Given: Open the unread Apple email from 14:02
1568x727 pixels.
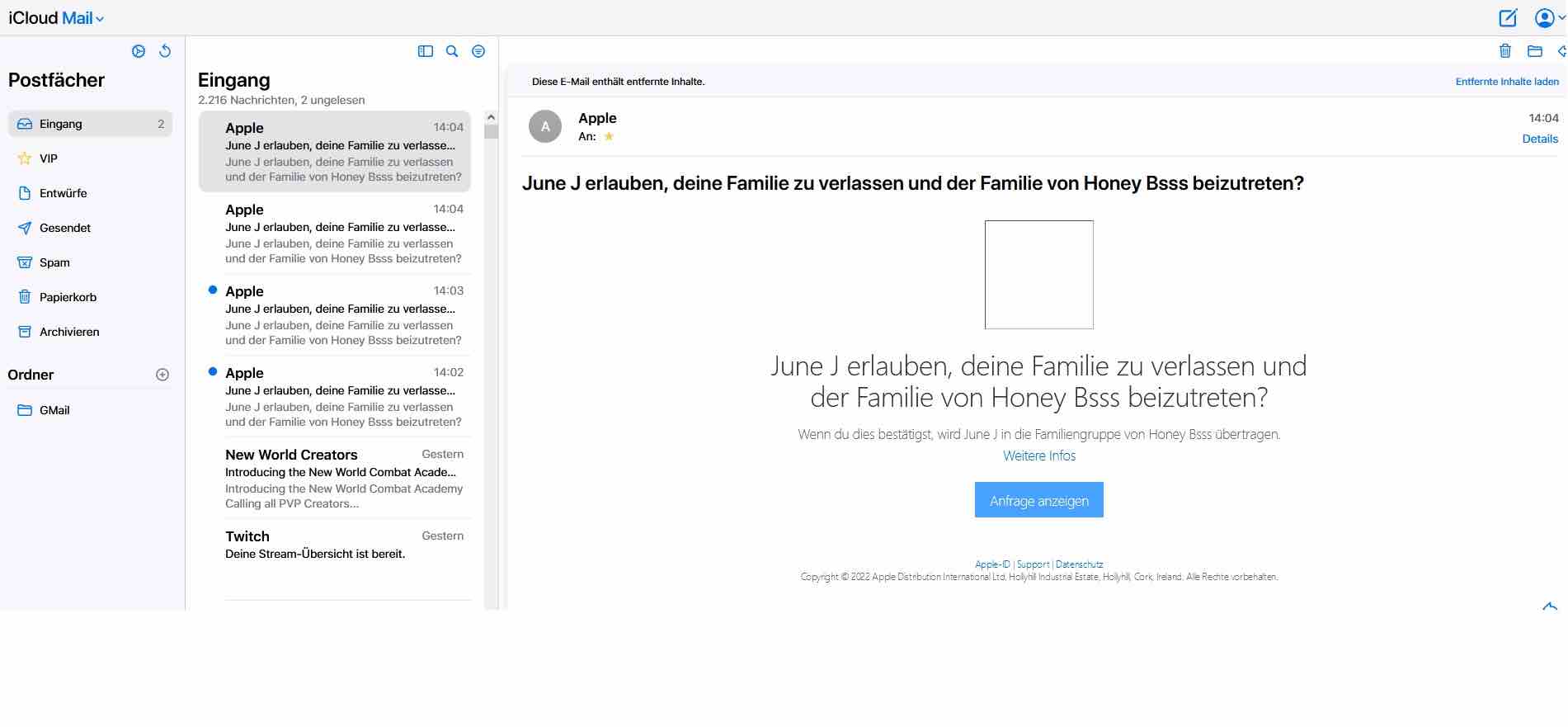Looking at the screenshot, I should pos(335,397).
